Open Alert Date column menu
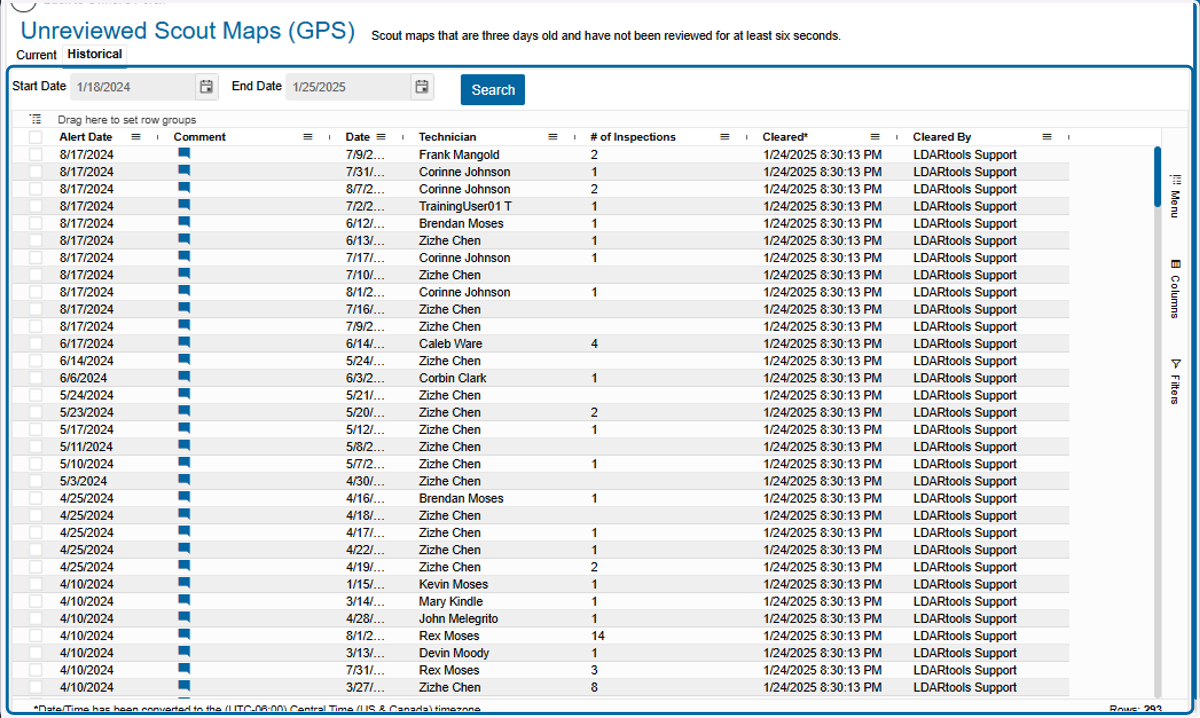1200x718 pixels. pyautogui.click(x=137, y=137)
